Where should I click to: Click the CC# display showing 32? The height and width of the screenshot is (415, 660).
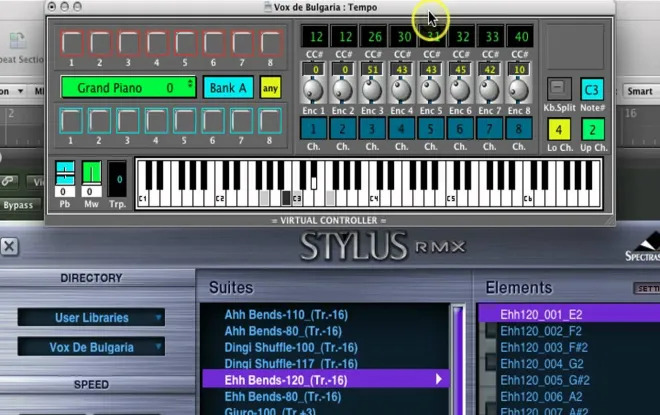(462, 37)
